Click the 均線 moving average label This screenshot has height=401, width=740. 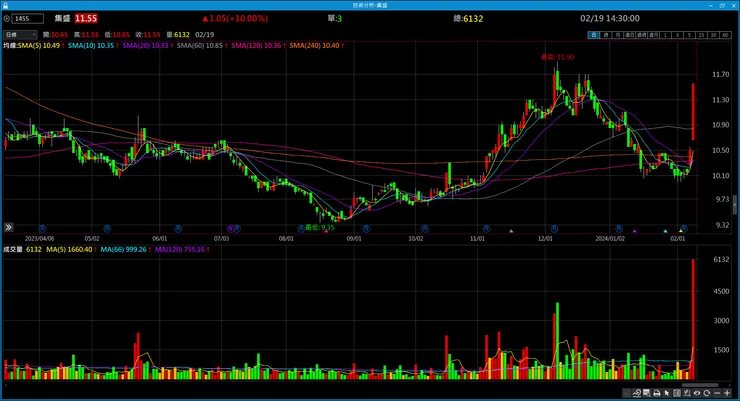point(9,46)
